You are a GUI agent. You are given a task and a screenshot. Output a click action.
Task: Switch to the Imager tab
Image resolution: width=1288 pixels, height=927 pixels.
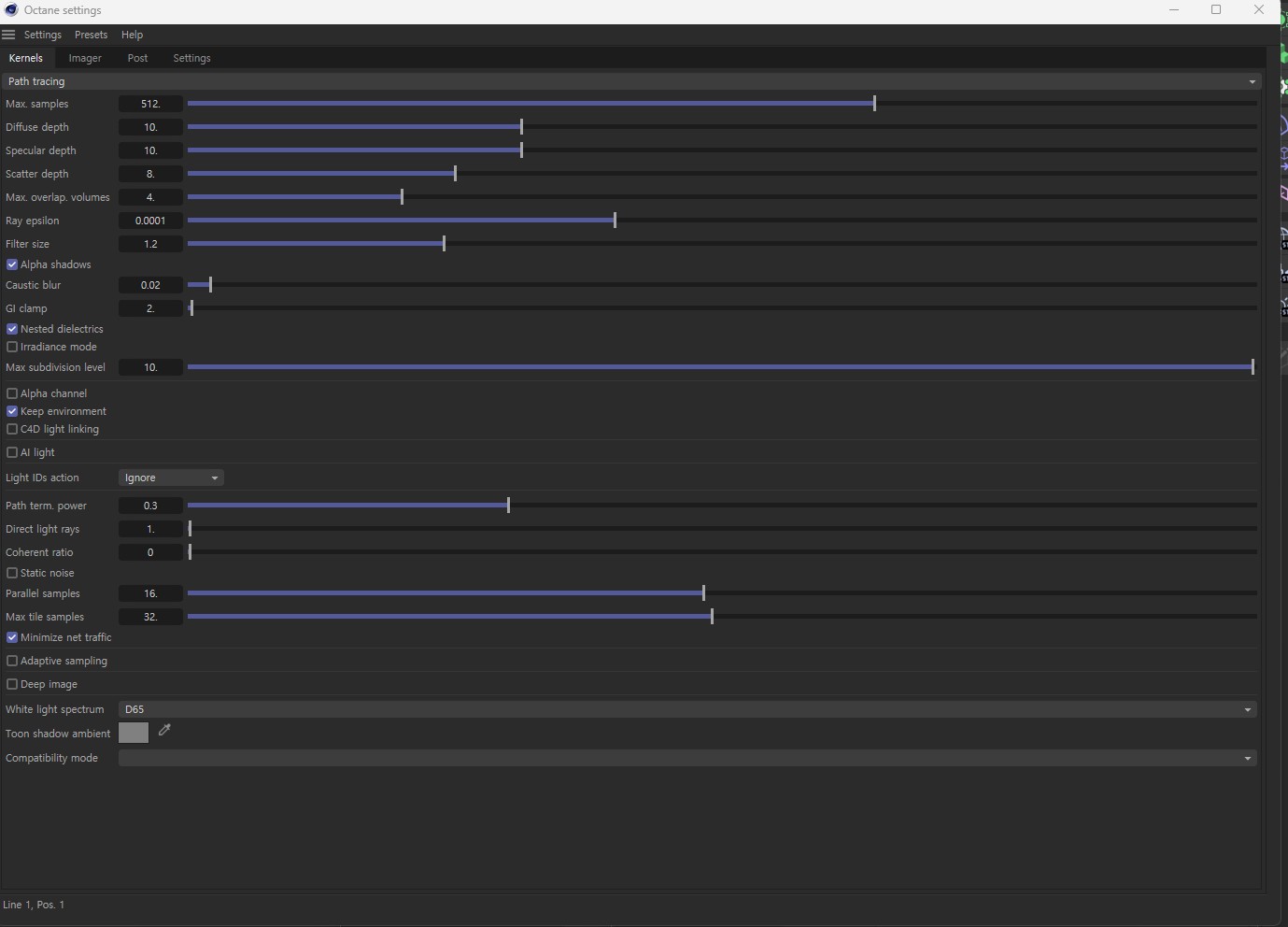(x=85, y=58)
